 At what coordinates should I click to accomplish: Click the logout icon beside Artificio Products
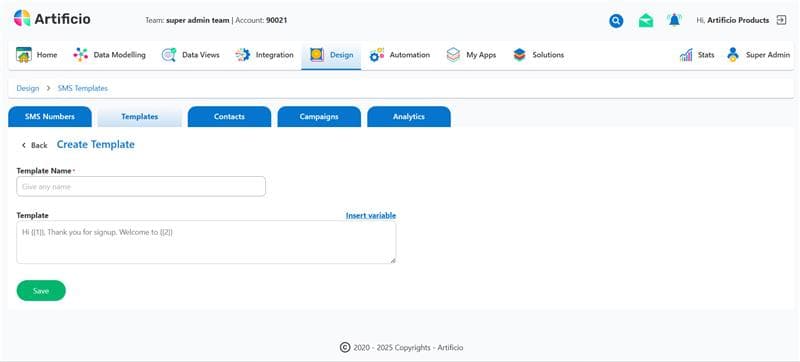pos(781,20)
